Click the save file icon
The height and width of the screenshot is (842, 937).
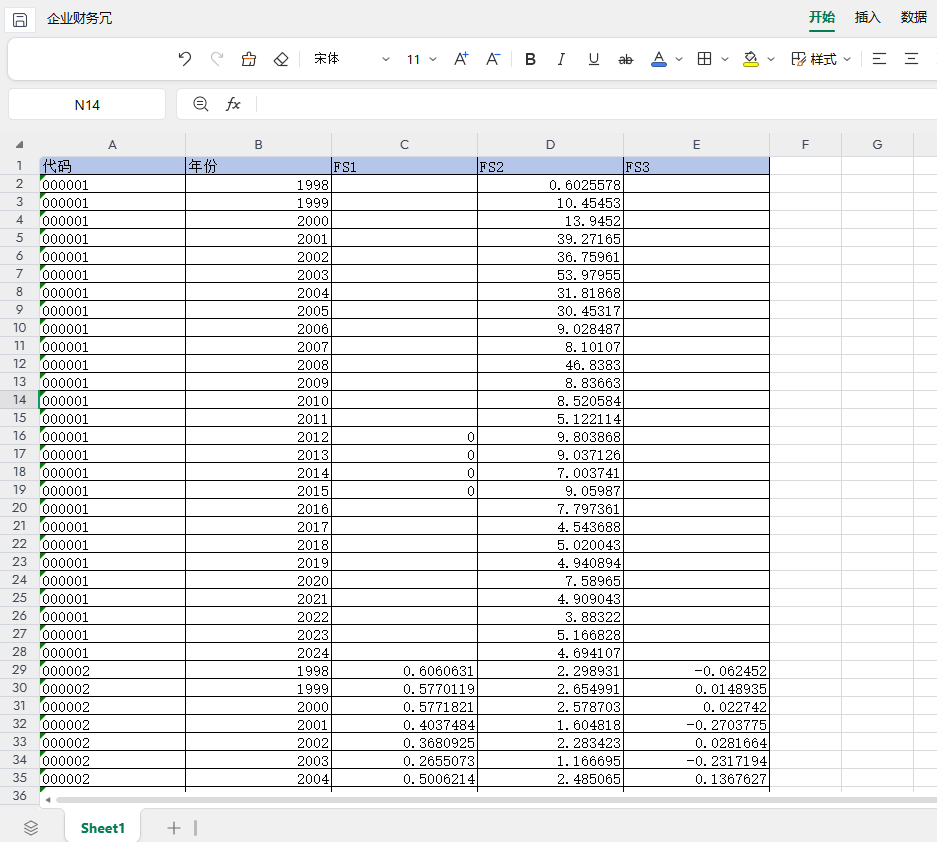tap(20, 19)
